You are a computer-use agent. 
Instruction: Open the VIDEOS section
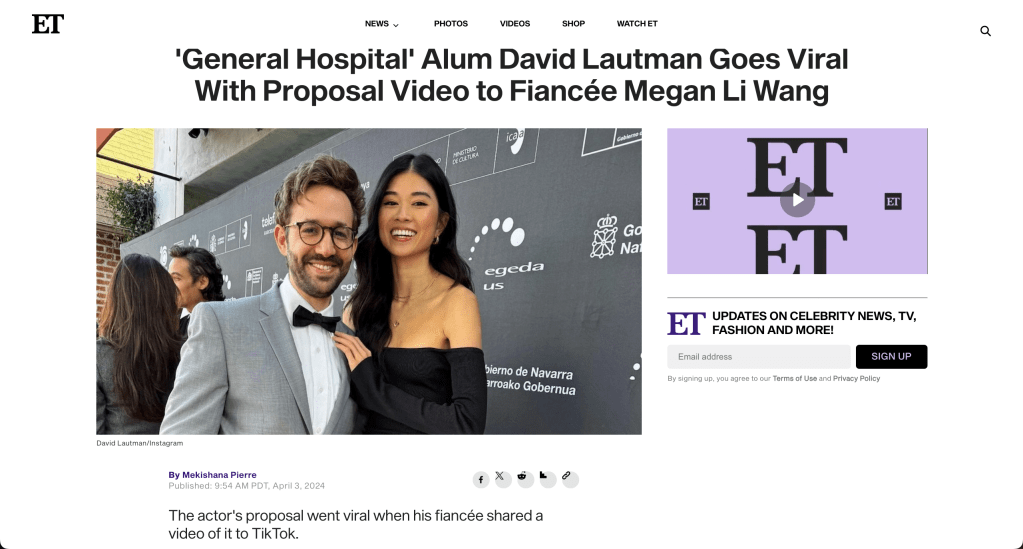point(515,24)
